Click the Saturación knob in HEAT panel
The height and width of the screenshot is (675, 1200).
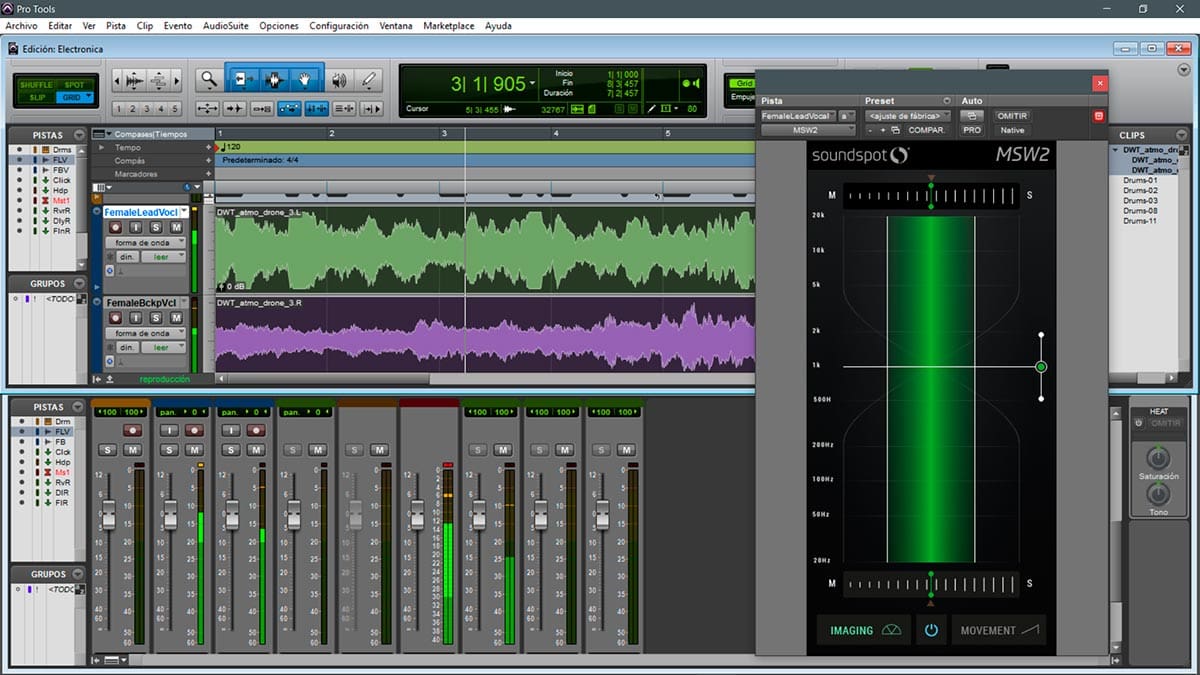coord(1158,458)
